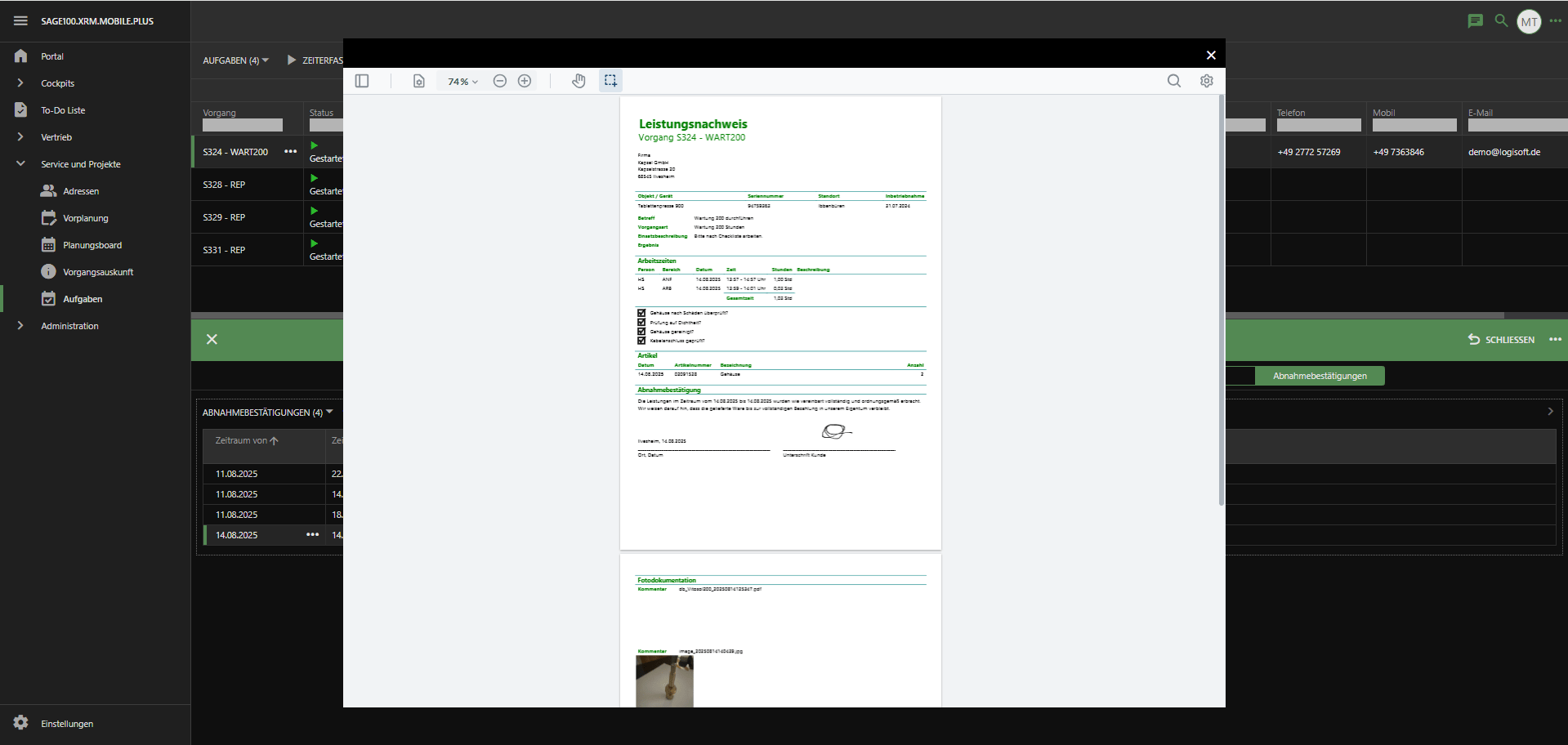
Task: Open Einstellungen at the bottom of the sidebar
Action: (67, 724)
